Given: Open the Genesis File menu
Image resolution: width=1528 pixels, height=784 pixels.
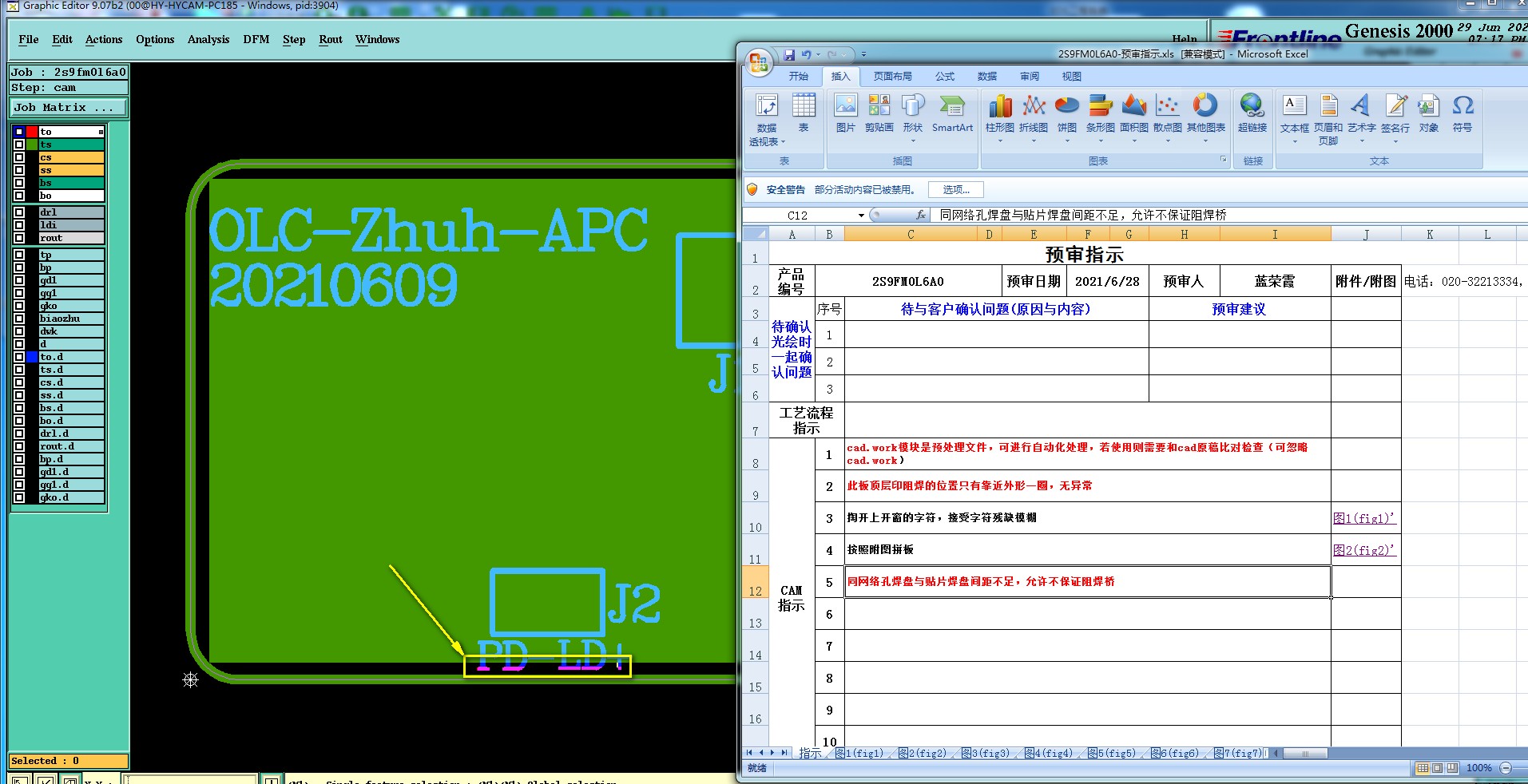Looking at the screenshot, I should pyautogui.click(x=29, y=39).
